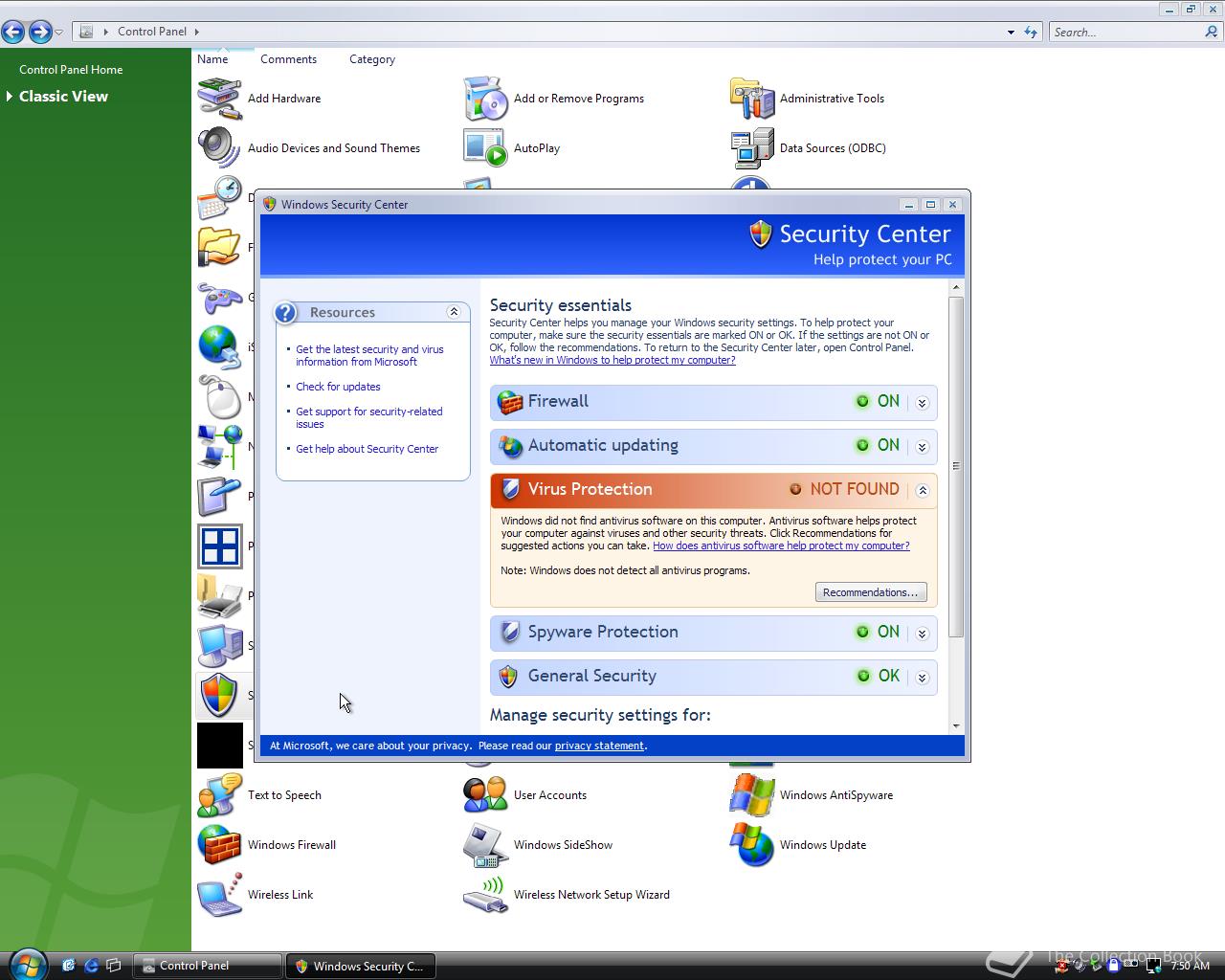Viewport: 1225px width, 980px height.
Task: Open latest security and virus information link
Action: point(369,356)
